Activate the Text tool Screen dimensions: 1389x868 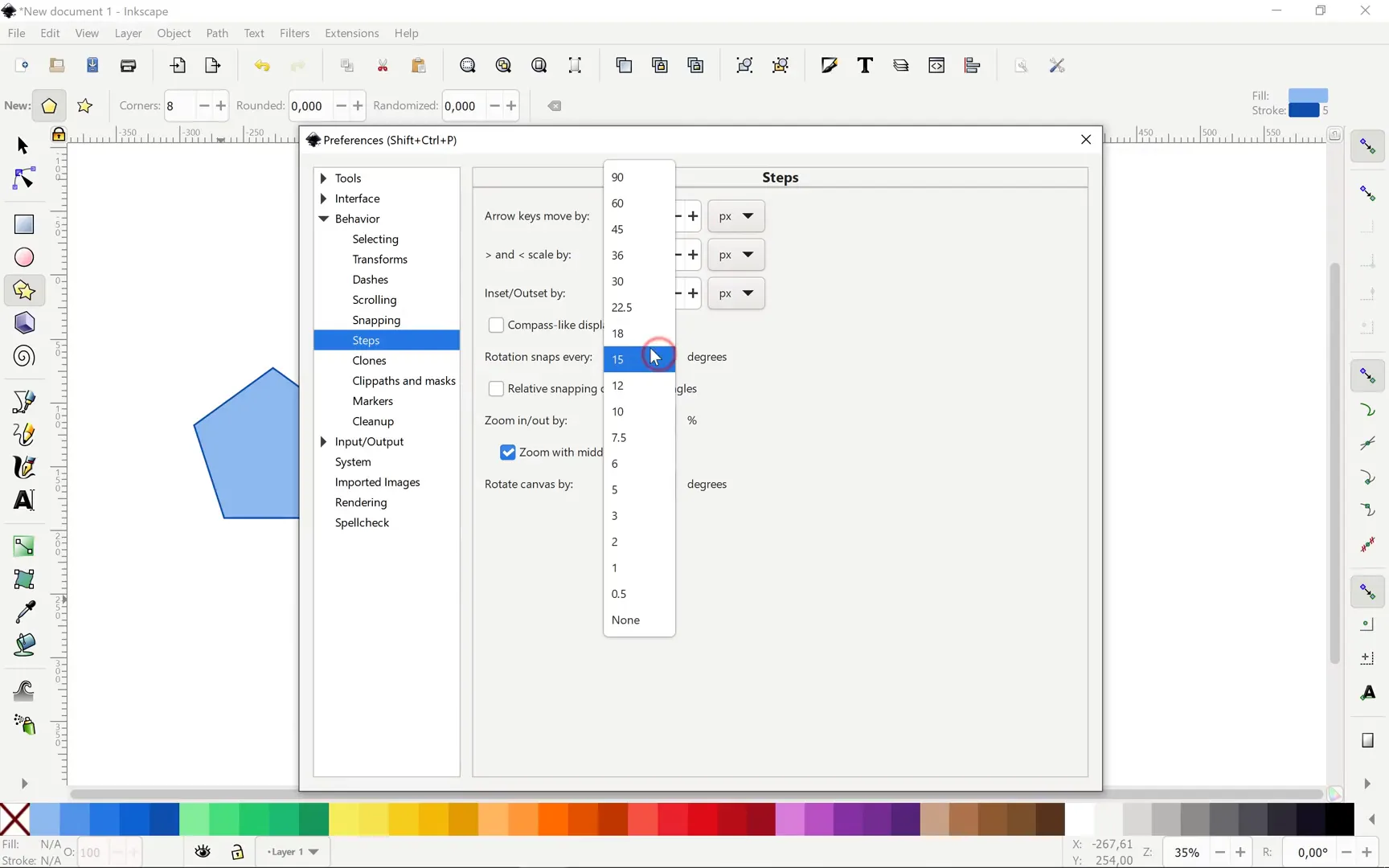point(23,500)
